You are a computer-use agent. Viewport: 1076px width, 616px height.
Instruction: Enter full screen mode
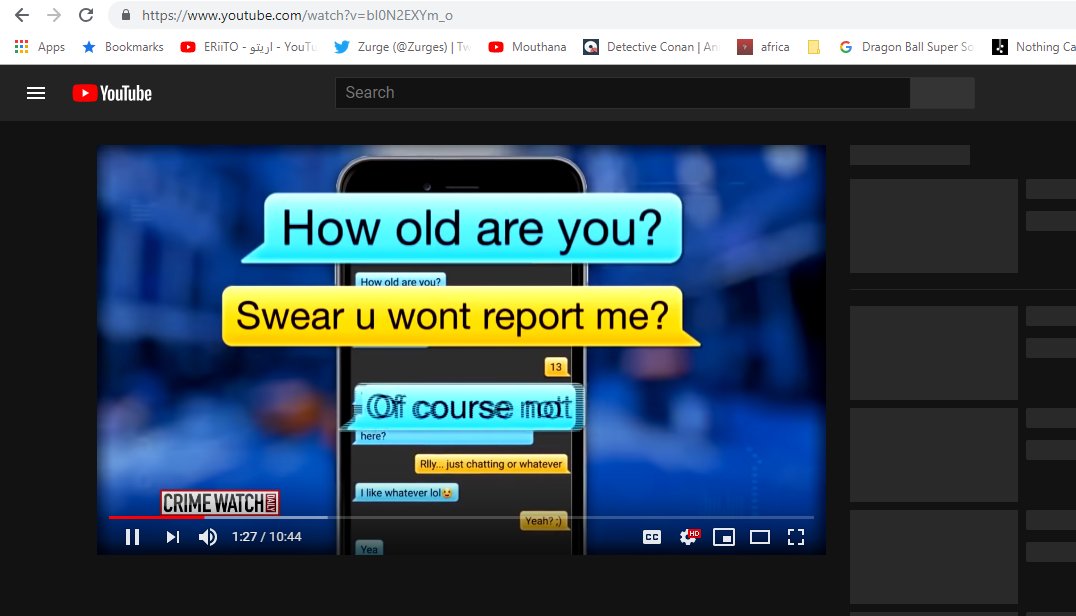[795, 536]
